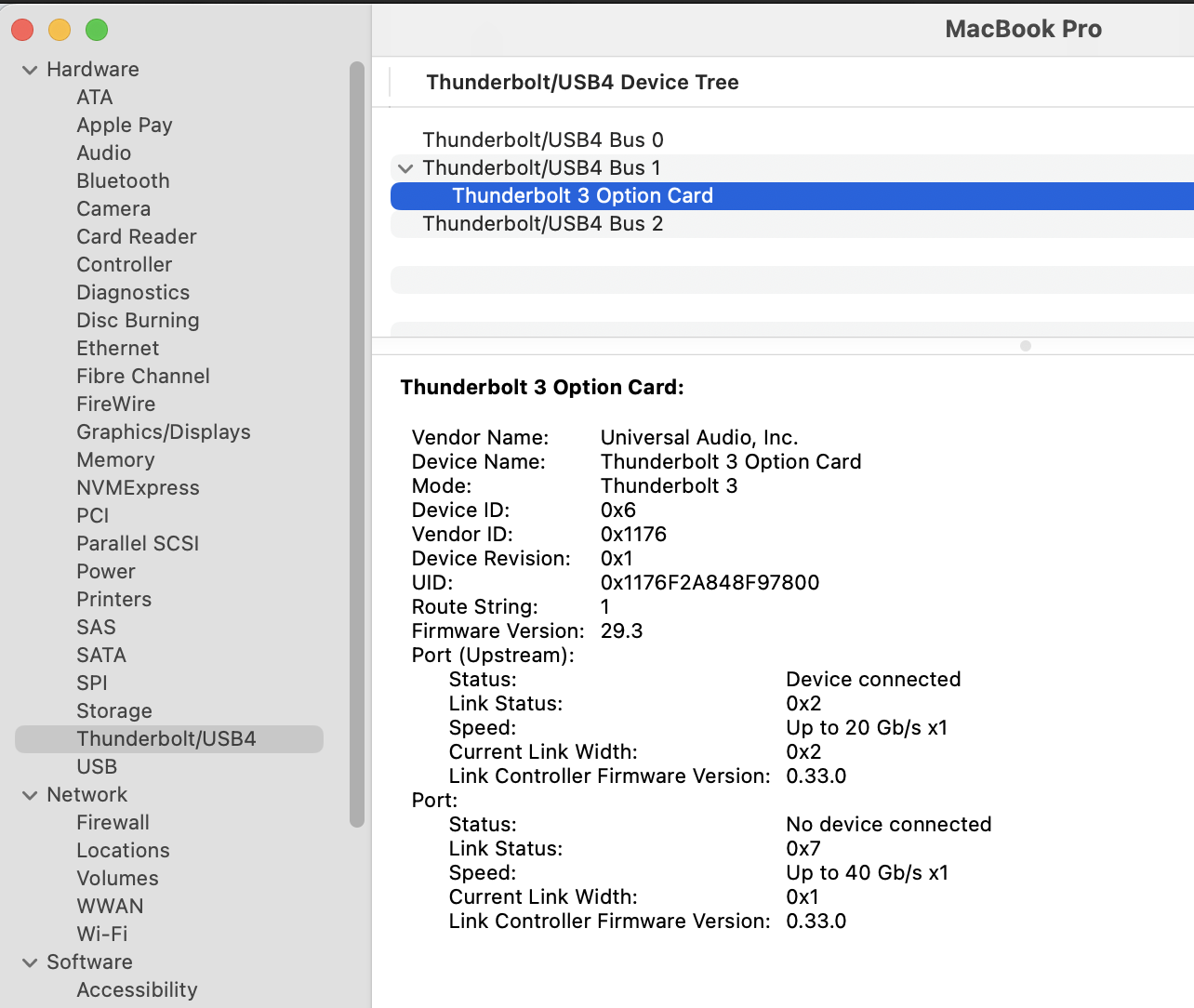This screenshot has width=1194, height=1008.
Task: Click the Mode value Thunderbolt 3
Action: (x=670, y=486)
